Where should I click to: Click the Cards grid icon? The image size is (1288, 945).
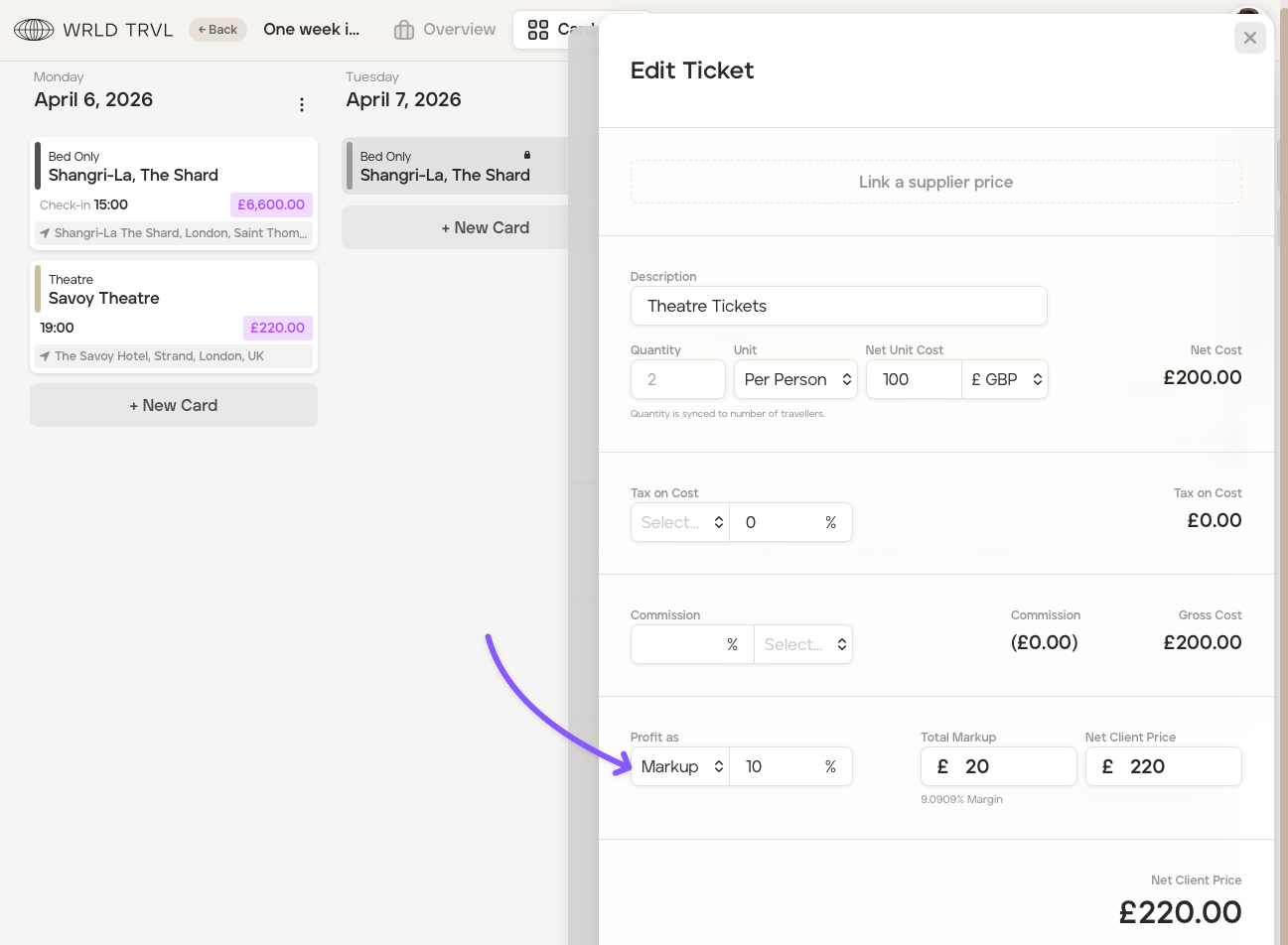click(538, 30)
